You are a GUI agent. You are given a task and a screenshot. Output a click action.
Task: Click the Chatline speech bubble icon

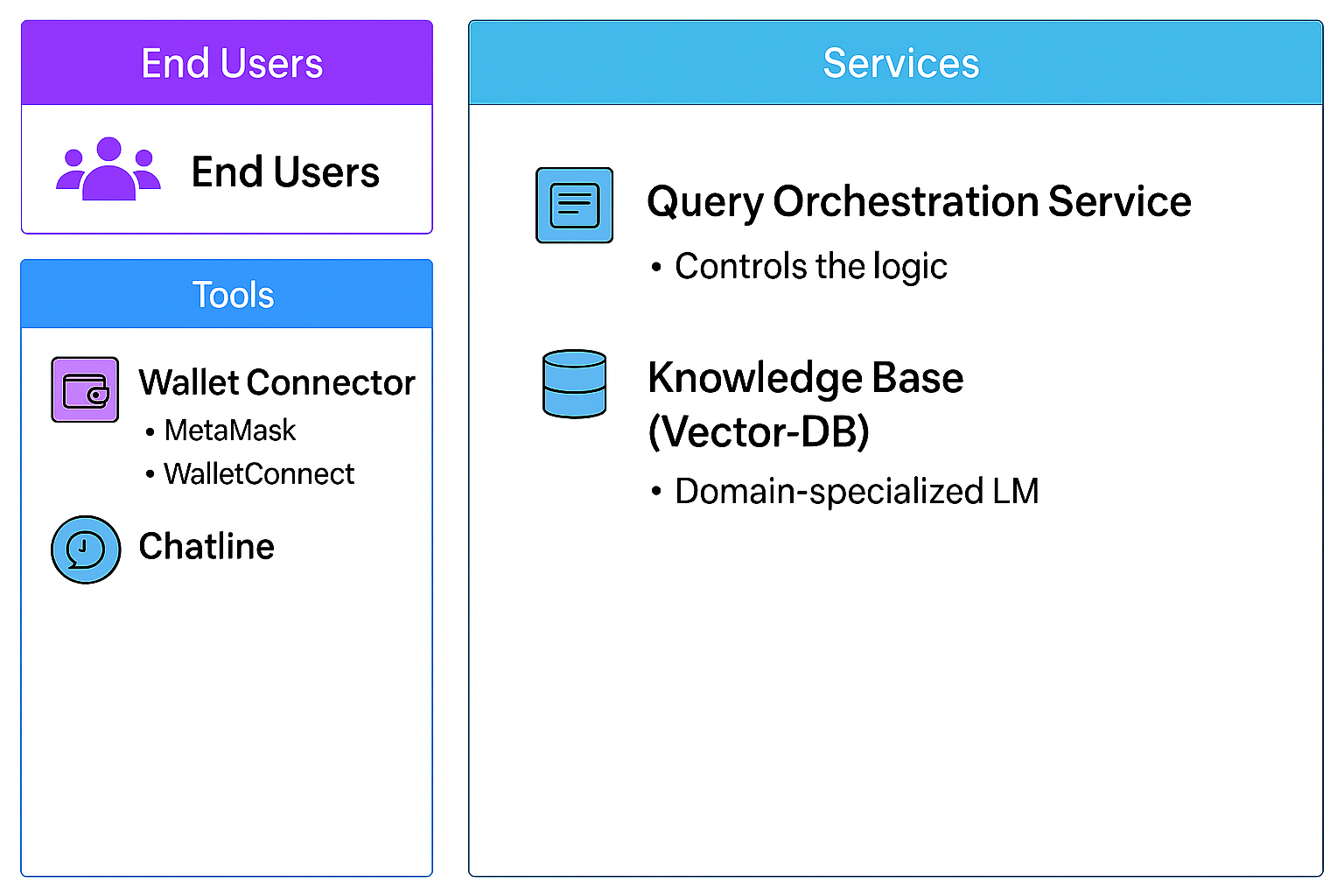tap(86, 549)
